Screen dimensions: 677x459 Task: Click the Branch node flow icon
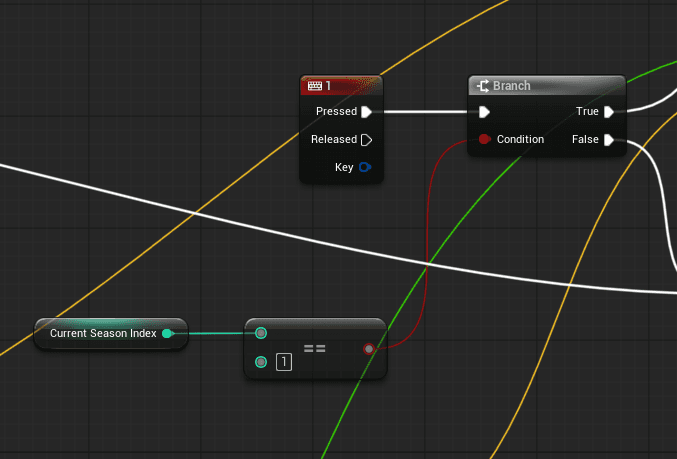point(483,85)
